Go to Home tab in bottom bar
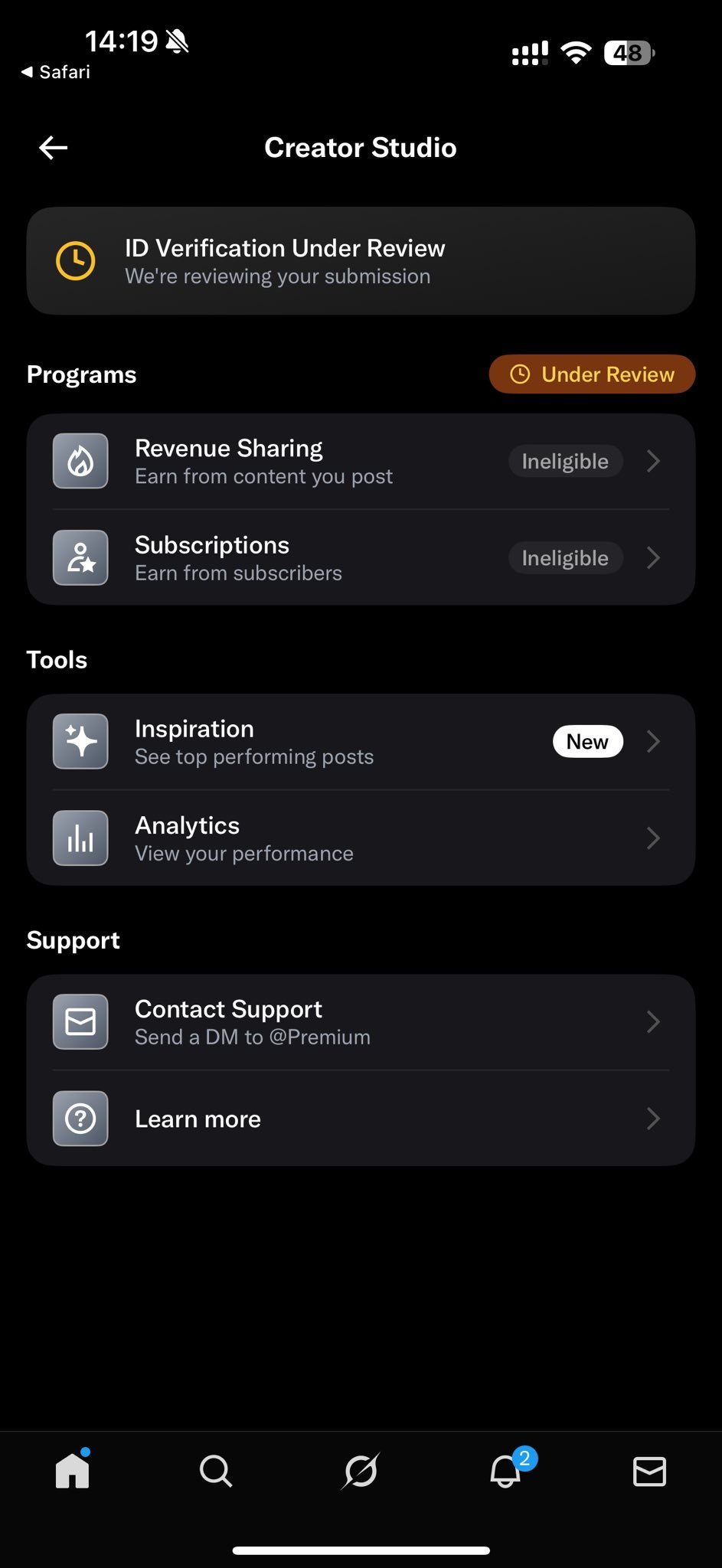This screenshot has width=722, height=1568. click(73, 1468)
